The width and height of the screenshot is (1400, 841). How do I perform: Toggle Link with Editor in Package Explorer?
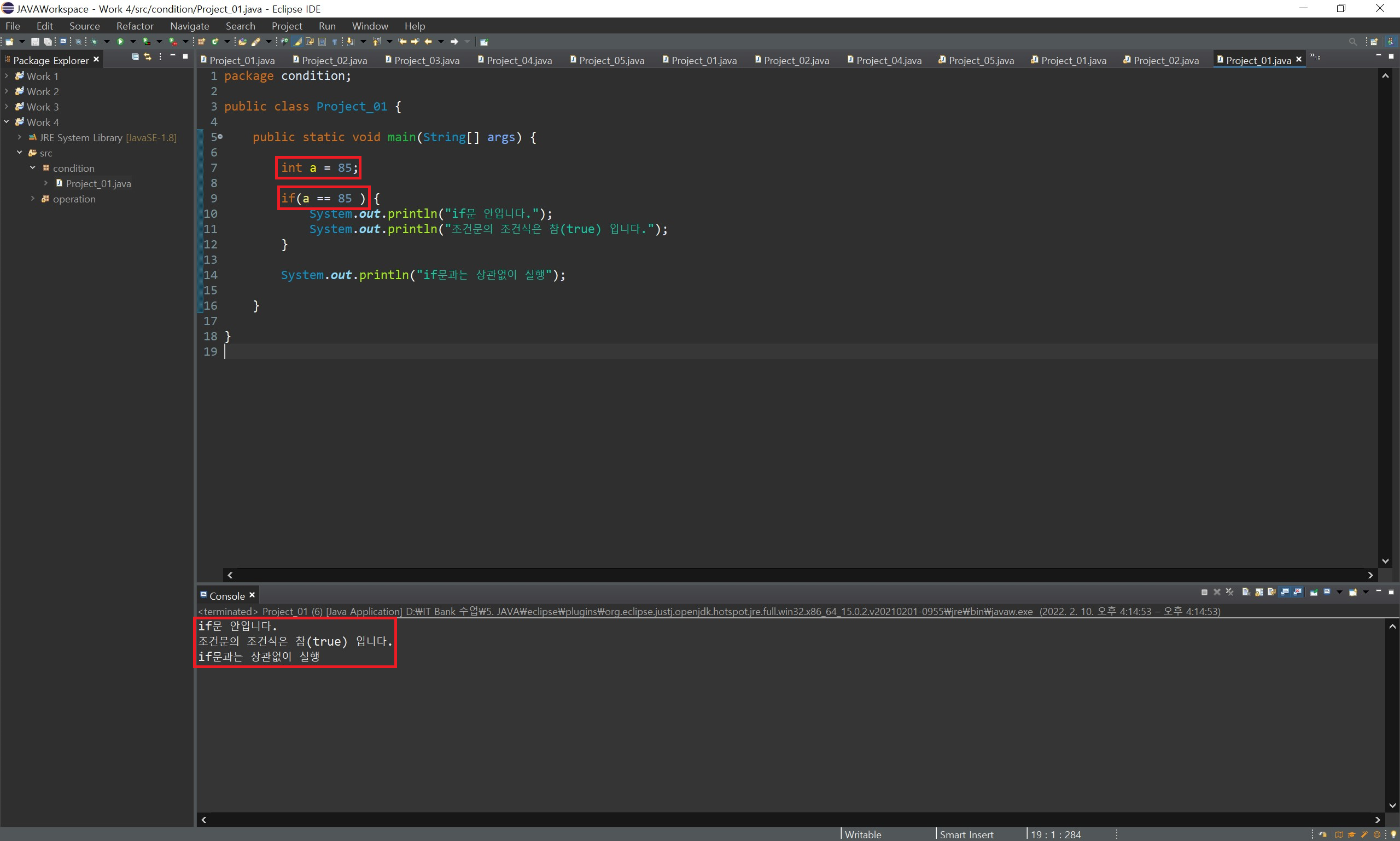coord(148,57)
